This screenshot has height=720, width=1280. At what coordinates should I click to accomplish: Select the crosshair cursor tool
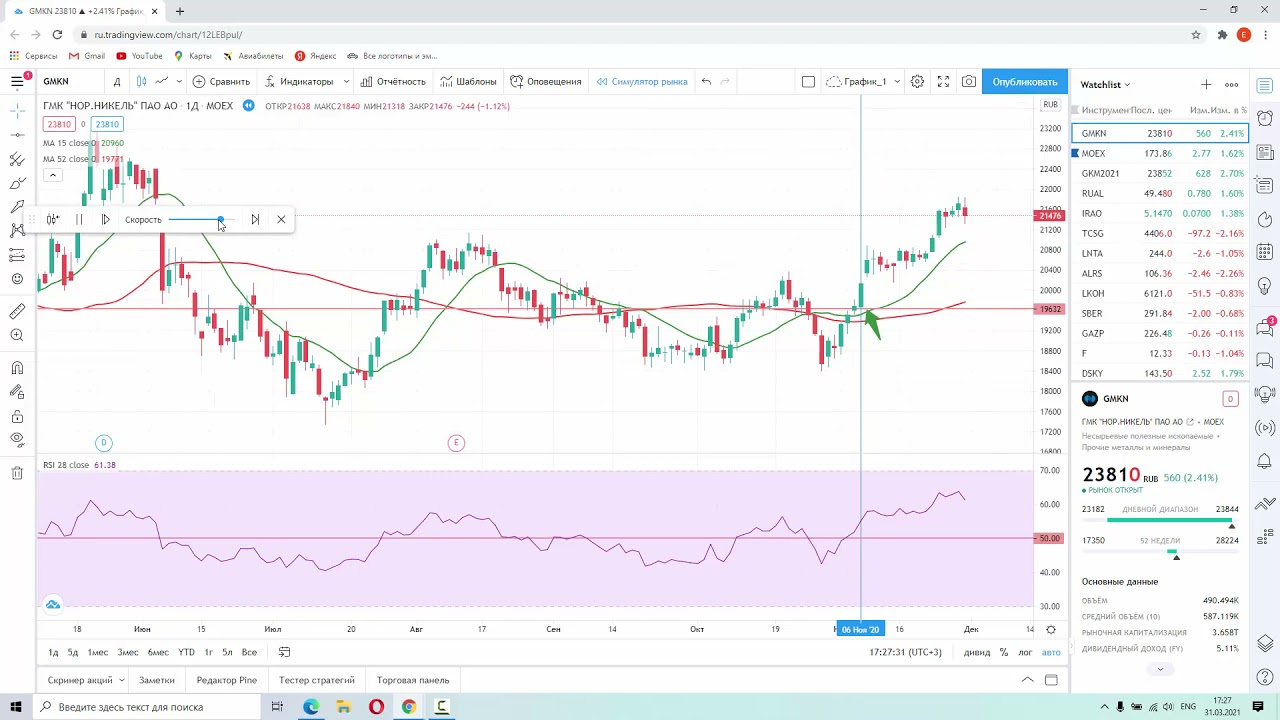point(17,110)
